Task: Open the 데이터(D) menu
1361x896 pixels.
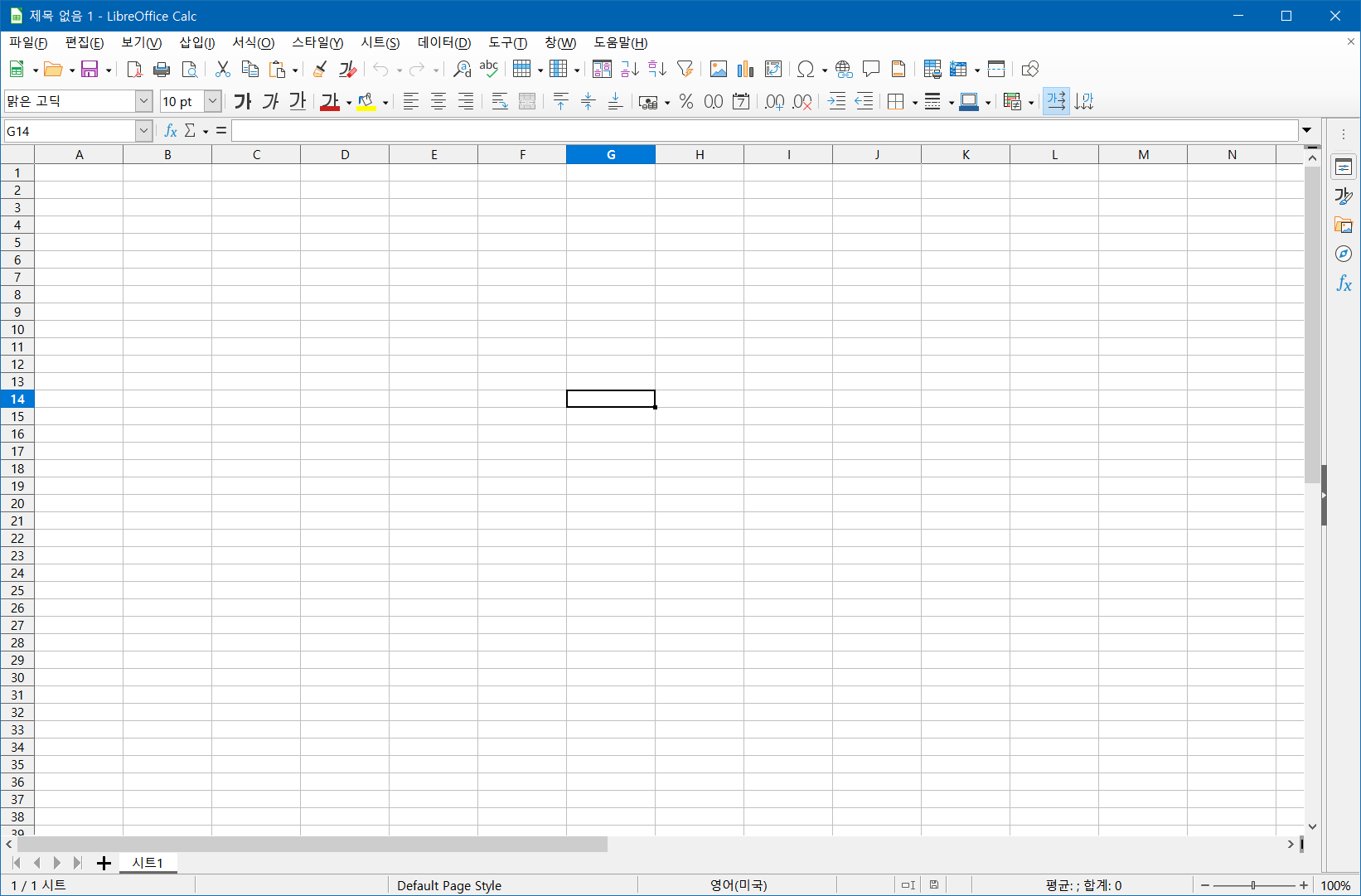Action: tap(444, 42)
